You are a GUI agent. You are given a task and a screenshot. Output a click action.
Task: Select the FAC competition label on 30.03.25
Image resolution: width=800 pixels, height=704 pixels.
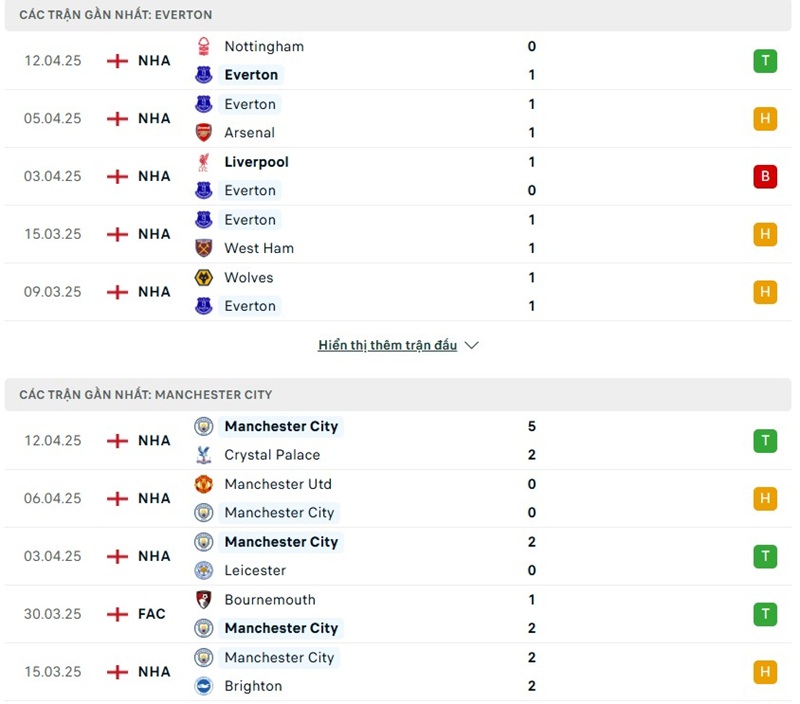coord(152,614)
